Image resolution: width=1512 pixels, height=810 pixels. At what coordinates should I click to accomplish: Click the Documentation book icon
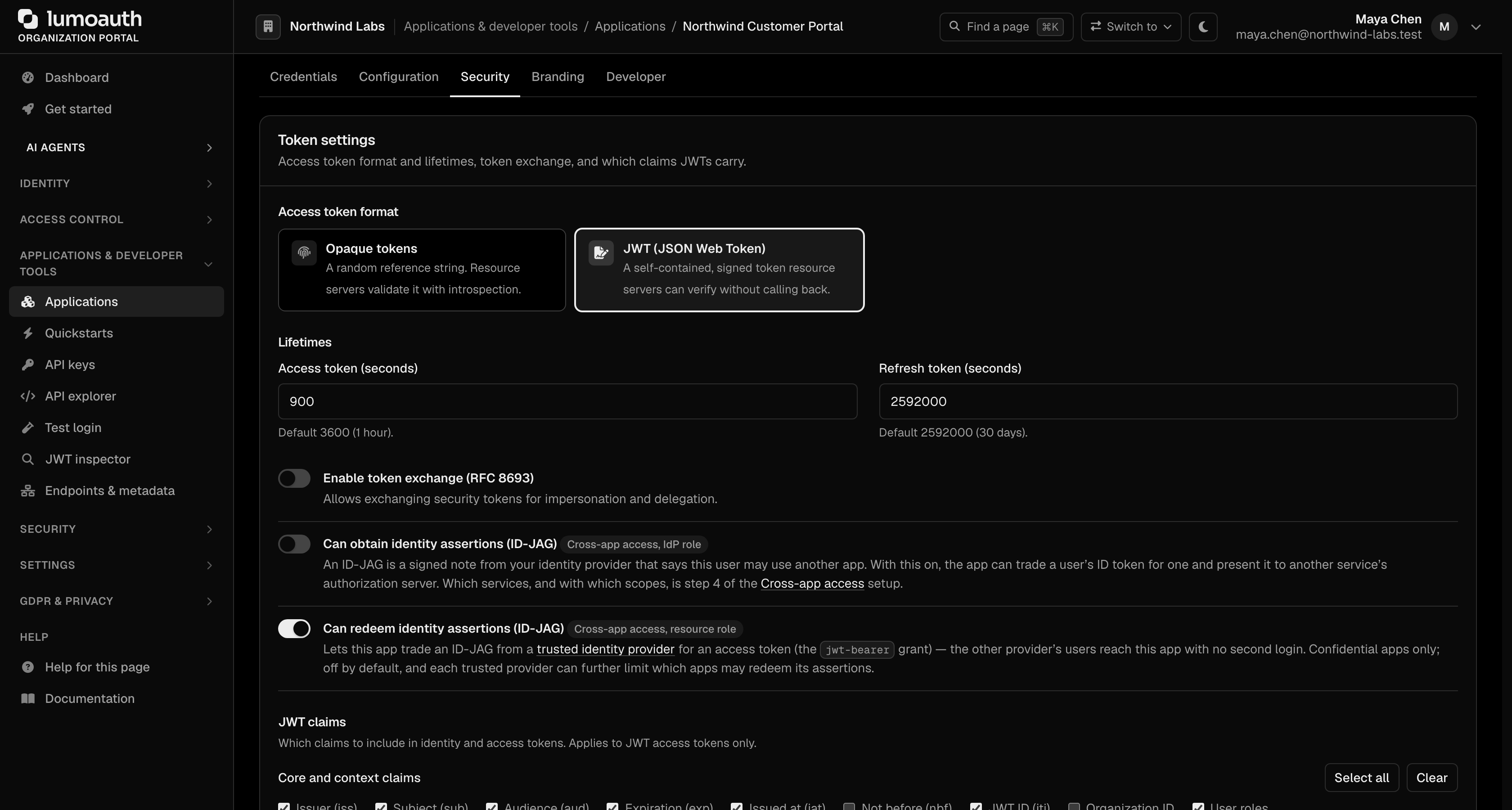pos(27,699)
